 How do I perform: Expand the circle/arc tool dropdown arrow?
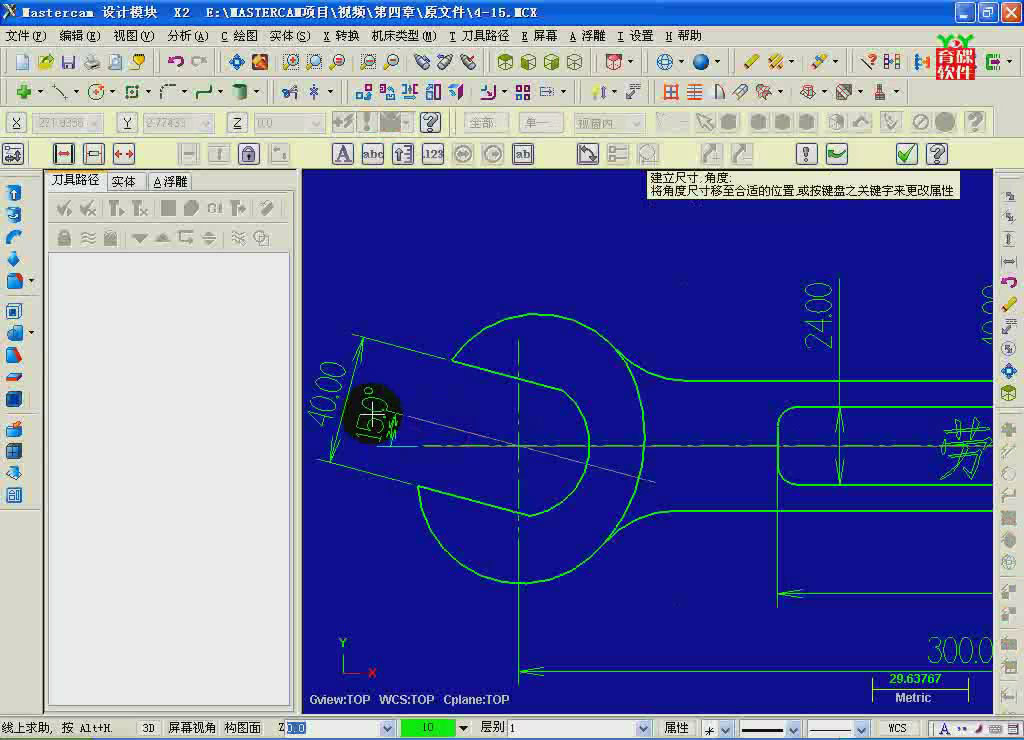[112, 92]
